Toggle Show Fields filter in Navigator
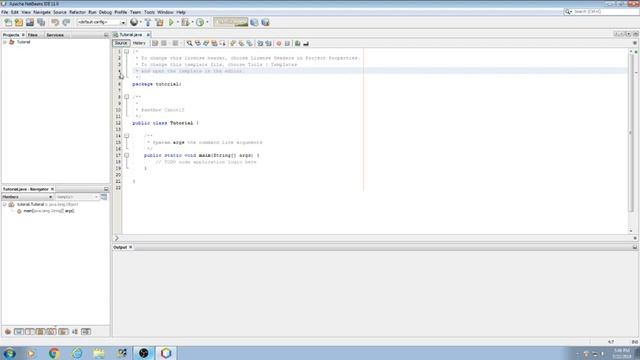Viewport: 640px width, 360px height. [x=19, y=331]
